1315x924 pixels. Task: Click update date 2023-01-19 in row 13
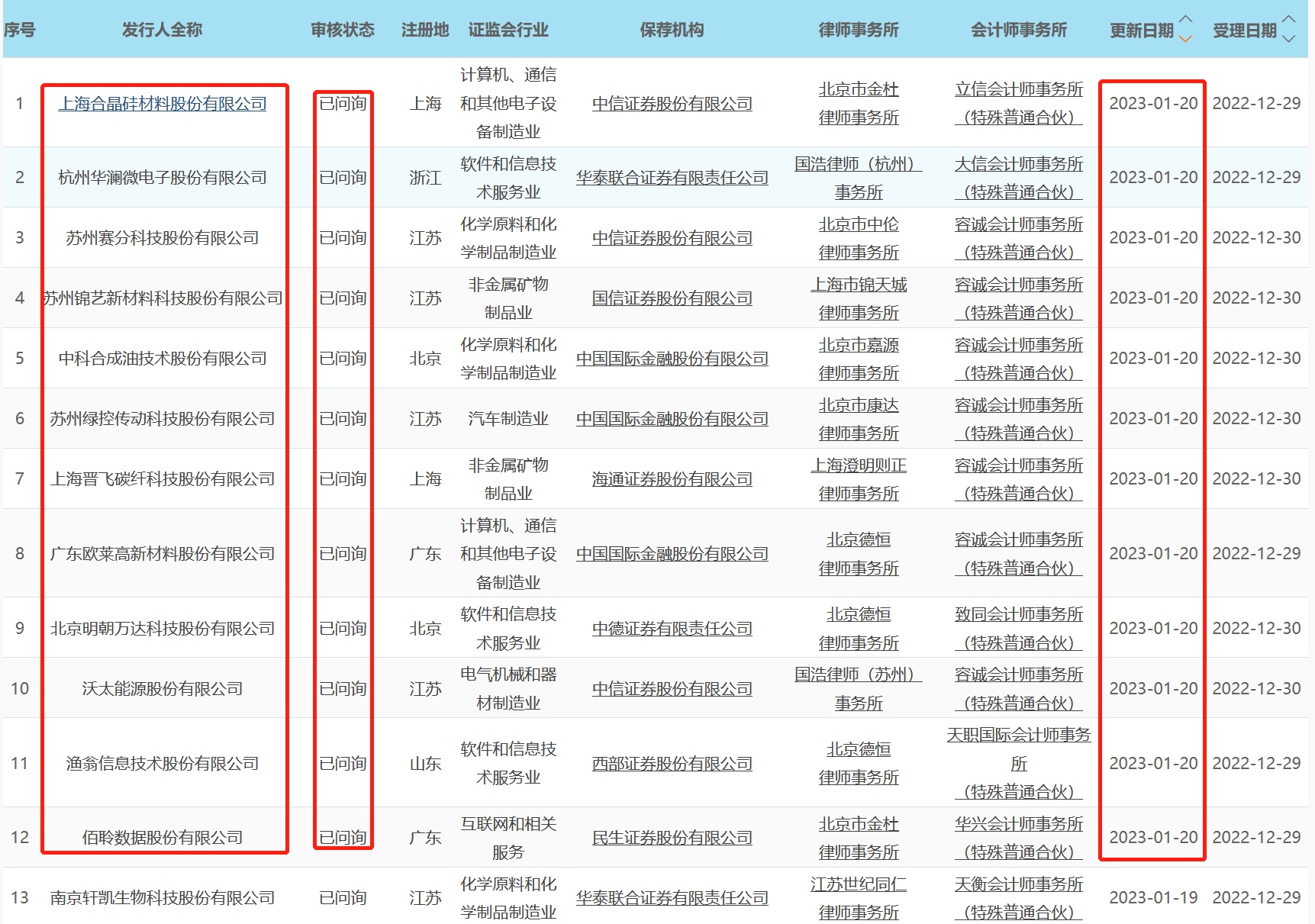pyautogui.click(x=1153, y=898)
